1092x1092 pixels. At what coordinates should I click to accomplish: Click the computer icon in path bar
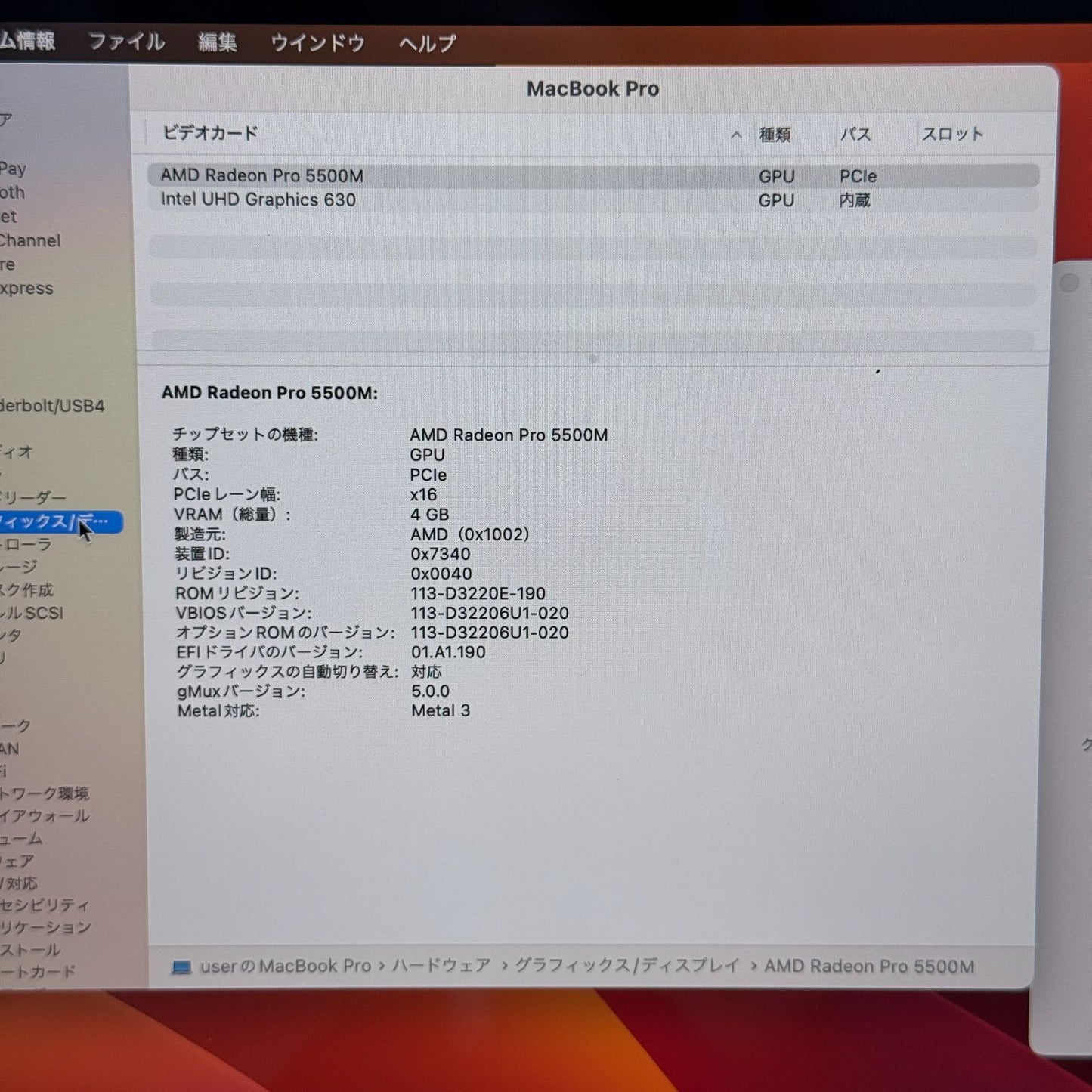181,967
